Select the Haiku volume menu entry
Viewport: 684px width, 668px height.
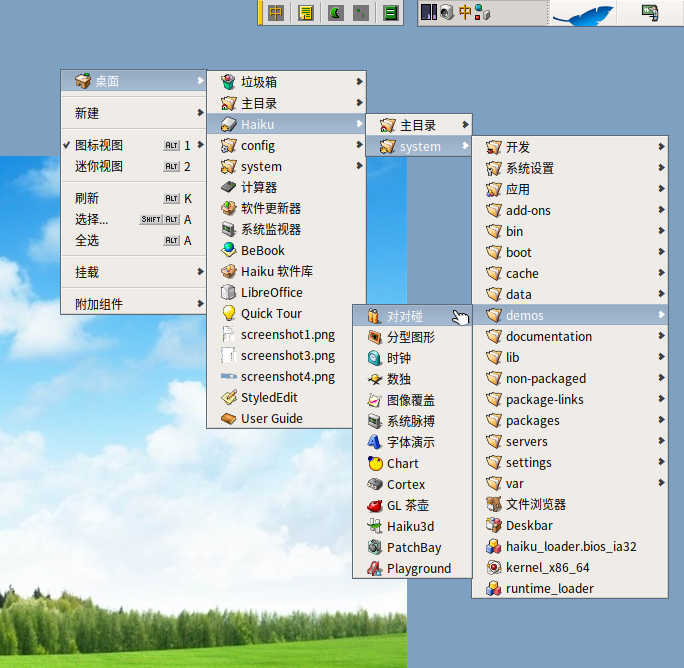pyautogui.click(x=286, y=124)
